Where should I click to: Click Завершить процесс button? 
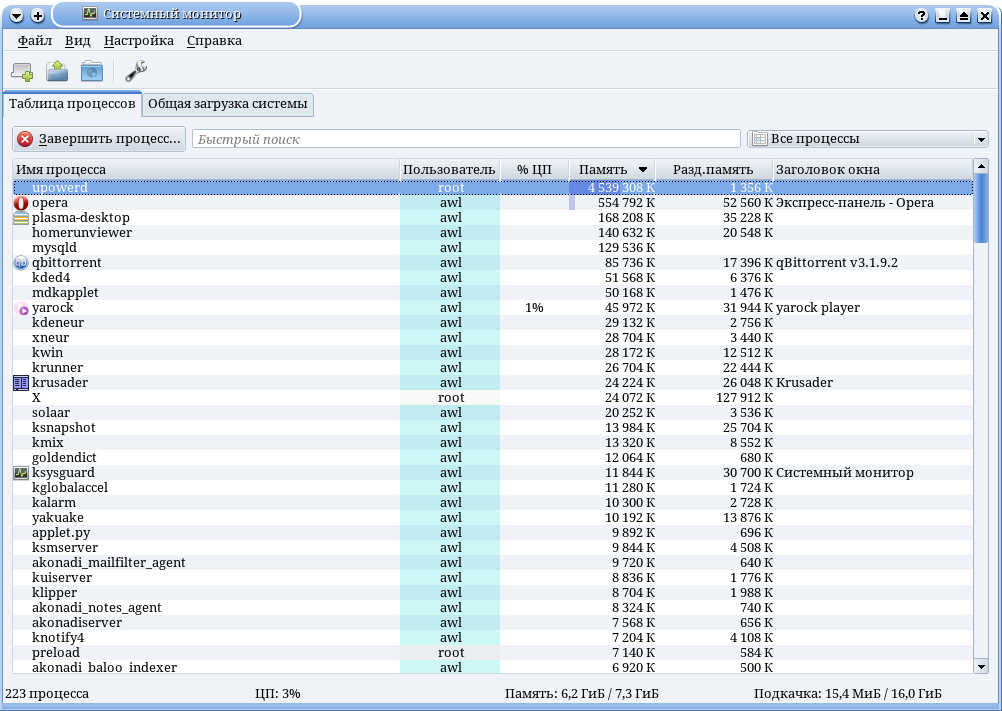coord(99,139)
